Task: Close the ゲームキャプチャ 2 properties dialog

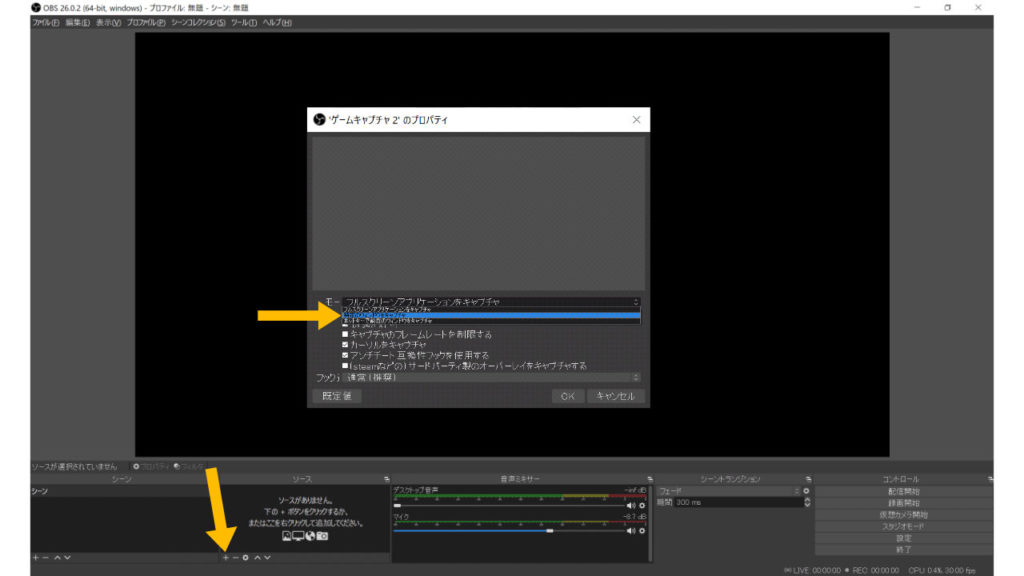Action: pyautogui.click(x=636, y=120)
